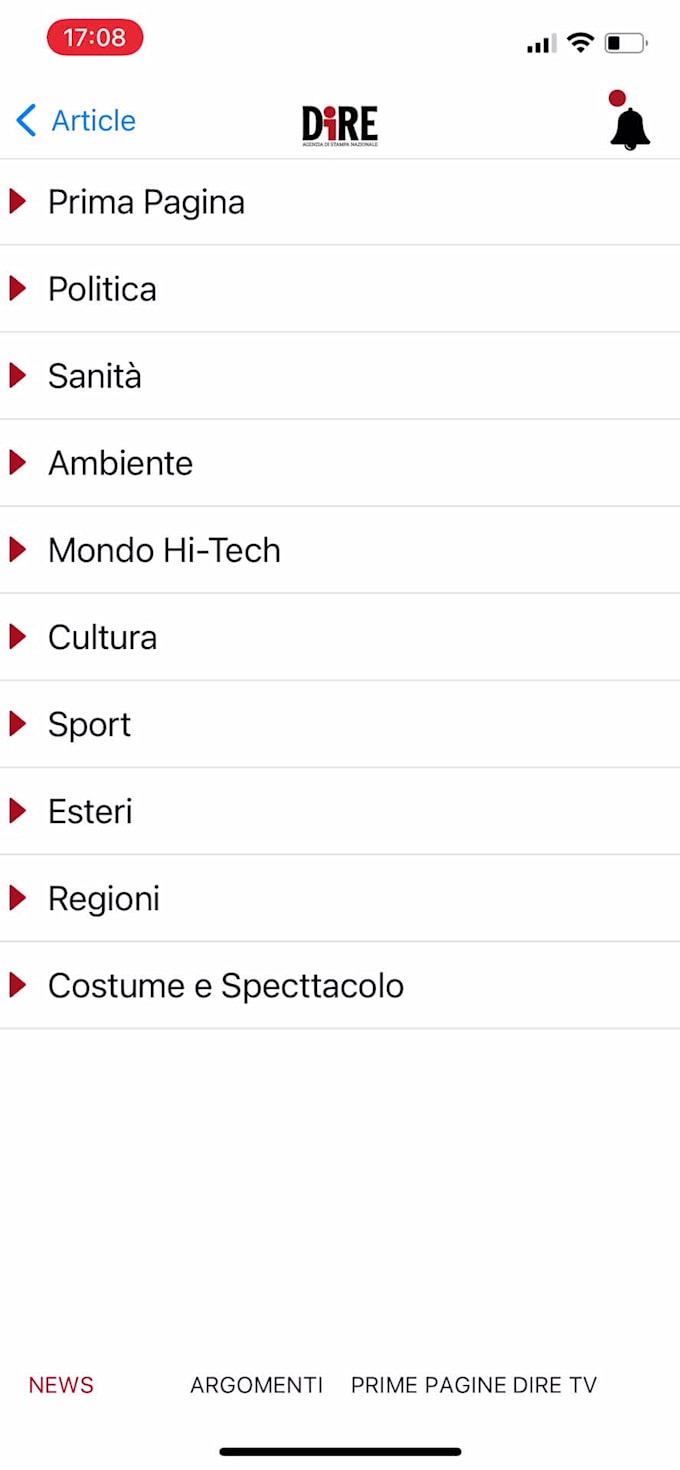Open the Regioni category

[104, 898]
